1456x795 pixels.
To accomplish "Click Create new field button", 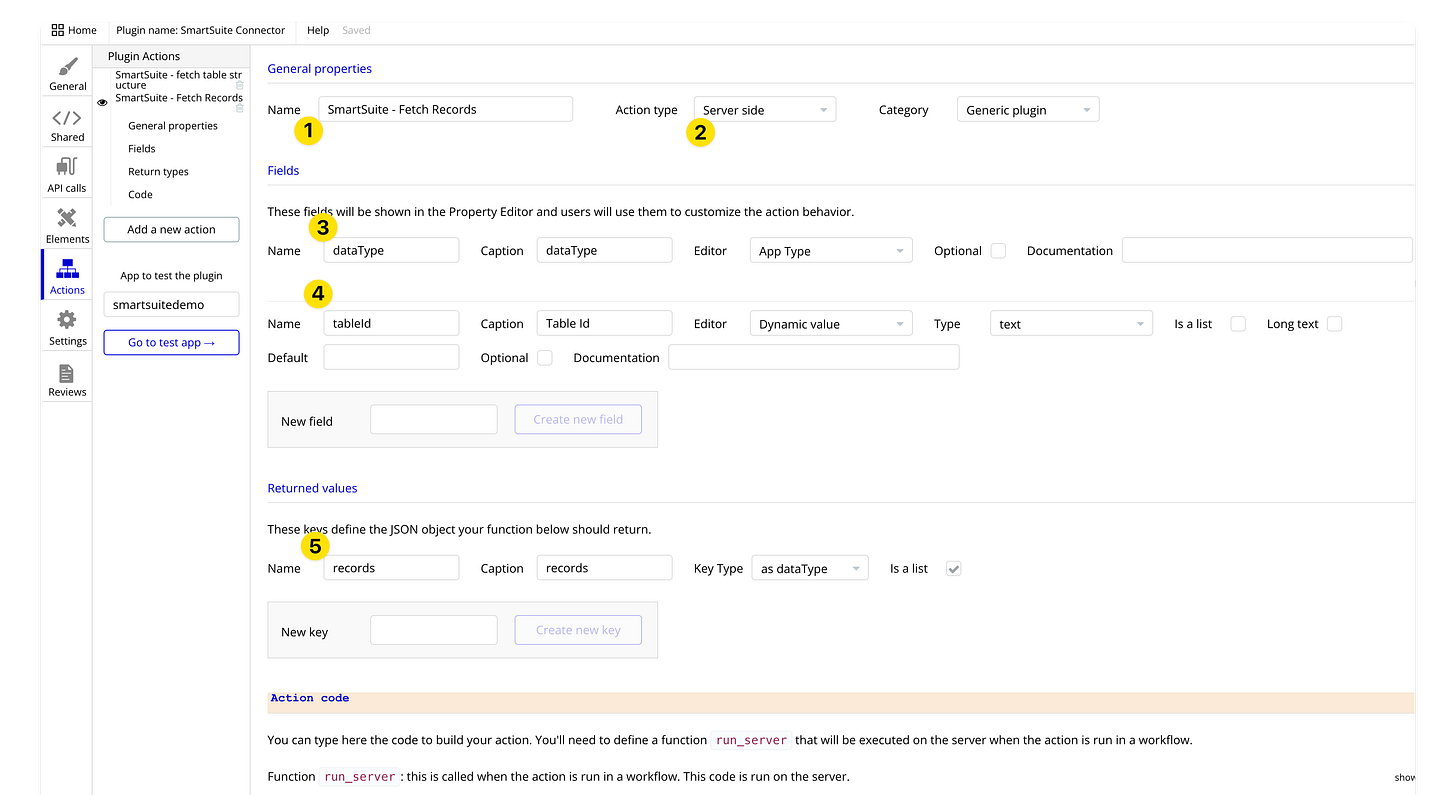I will coord(578,419).
